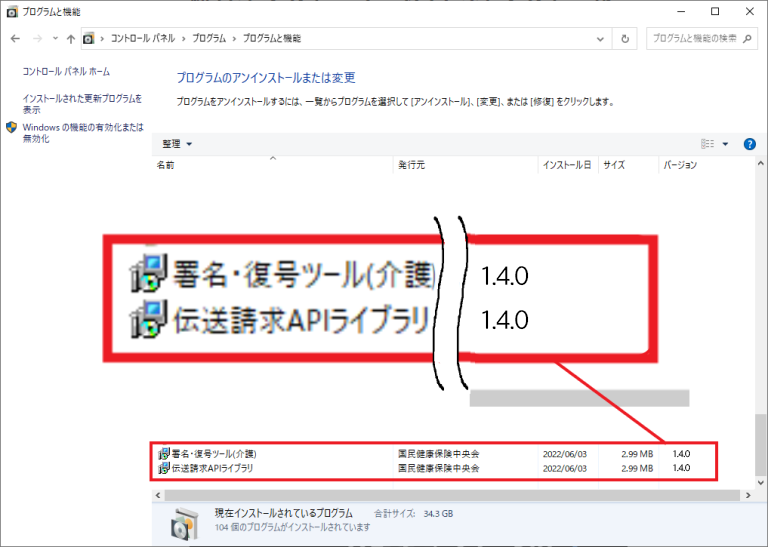Click horizontal scrollbar right arrow
The height and width of the screenshot is (547, 768).
pyautogui.click(x=748, y=495)
